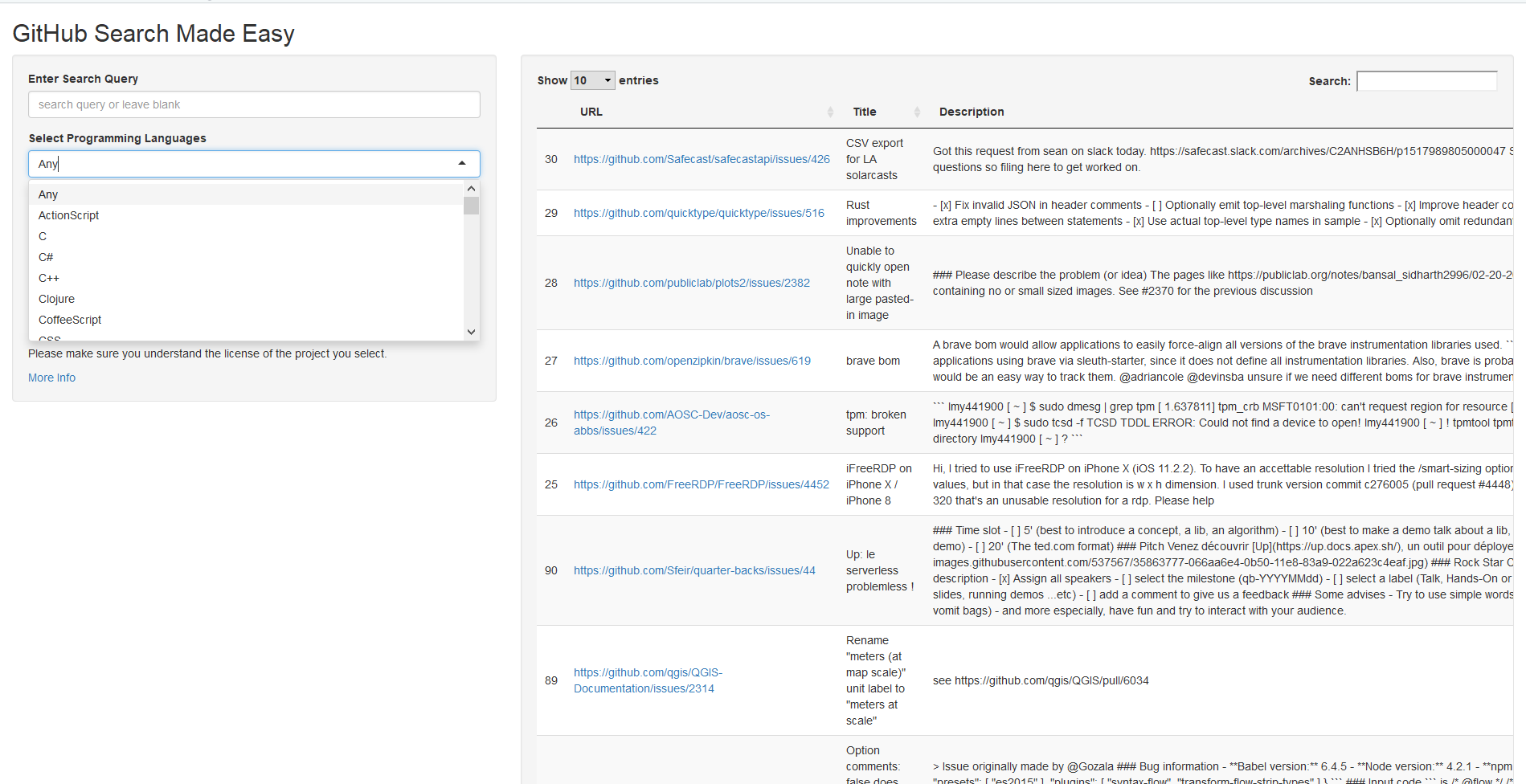Choose C from the language list
This screenshot has width=1526, height=784.
(247, 236)
